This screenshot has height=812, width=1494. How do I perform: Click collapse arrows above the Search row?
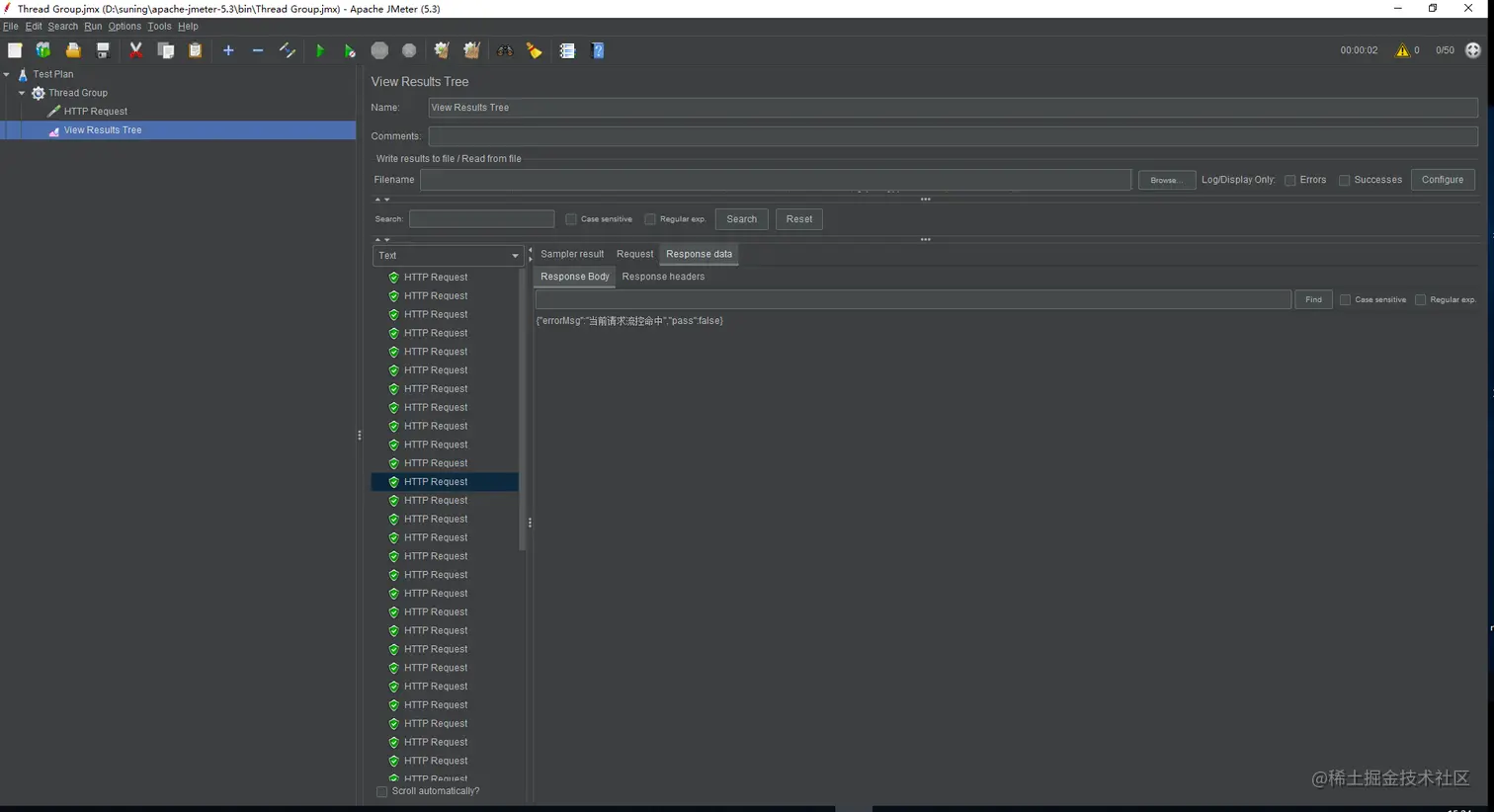[382, 200]
